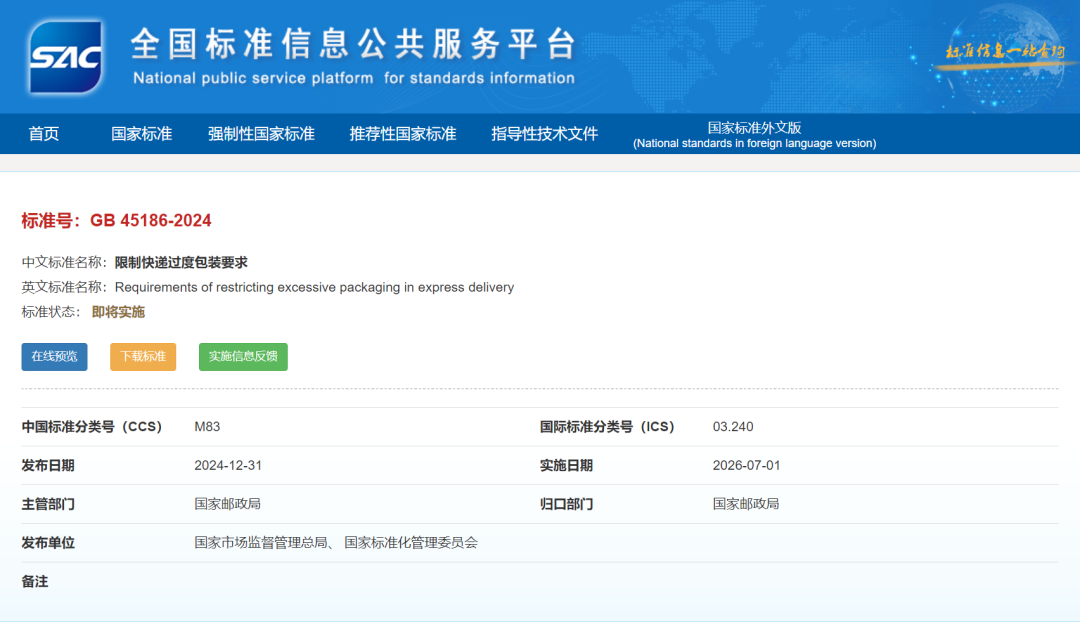Select the English title Requirements of restricting excessive packaging
This screenshot has width=1080, height=622.
[258, 287]
